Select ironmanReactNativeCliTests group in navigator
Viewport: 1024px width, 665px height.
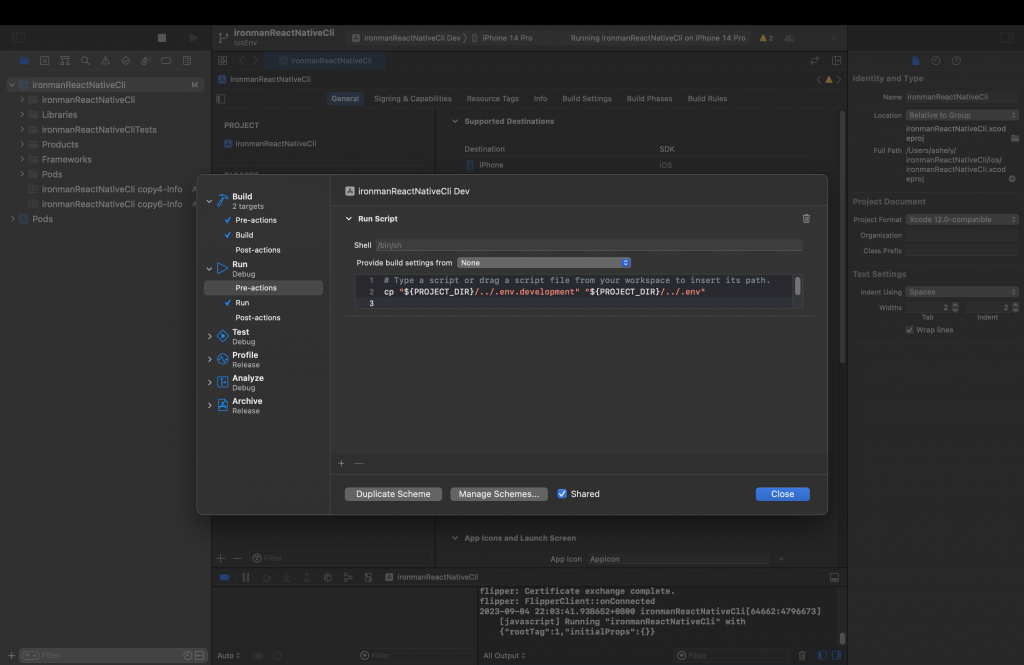tap(99, 129)
